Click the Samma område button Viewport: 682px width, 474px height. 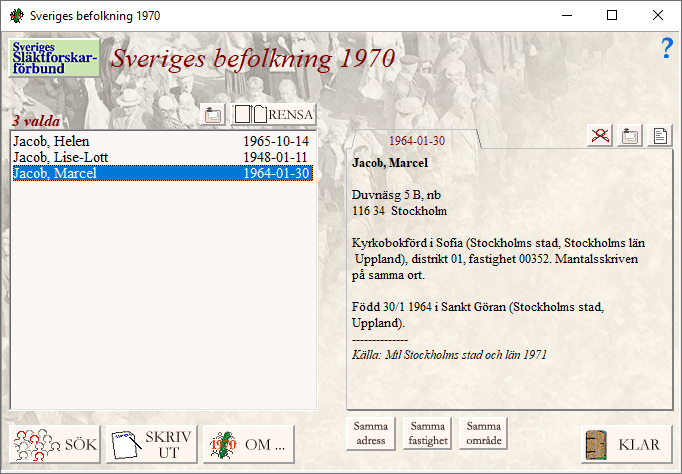[x=484, y=434]
